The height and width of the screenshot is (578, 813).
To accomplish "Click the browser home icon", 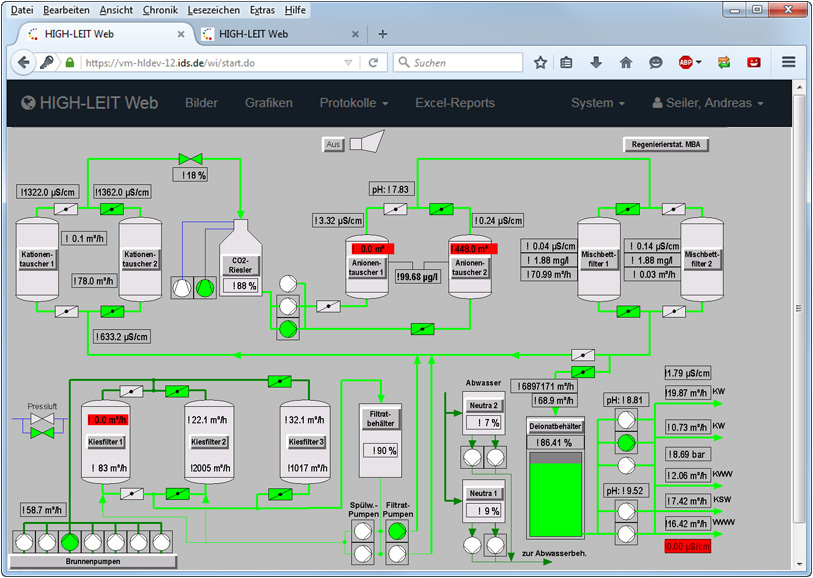I will [625, 62].
